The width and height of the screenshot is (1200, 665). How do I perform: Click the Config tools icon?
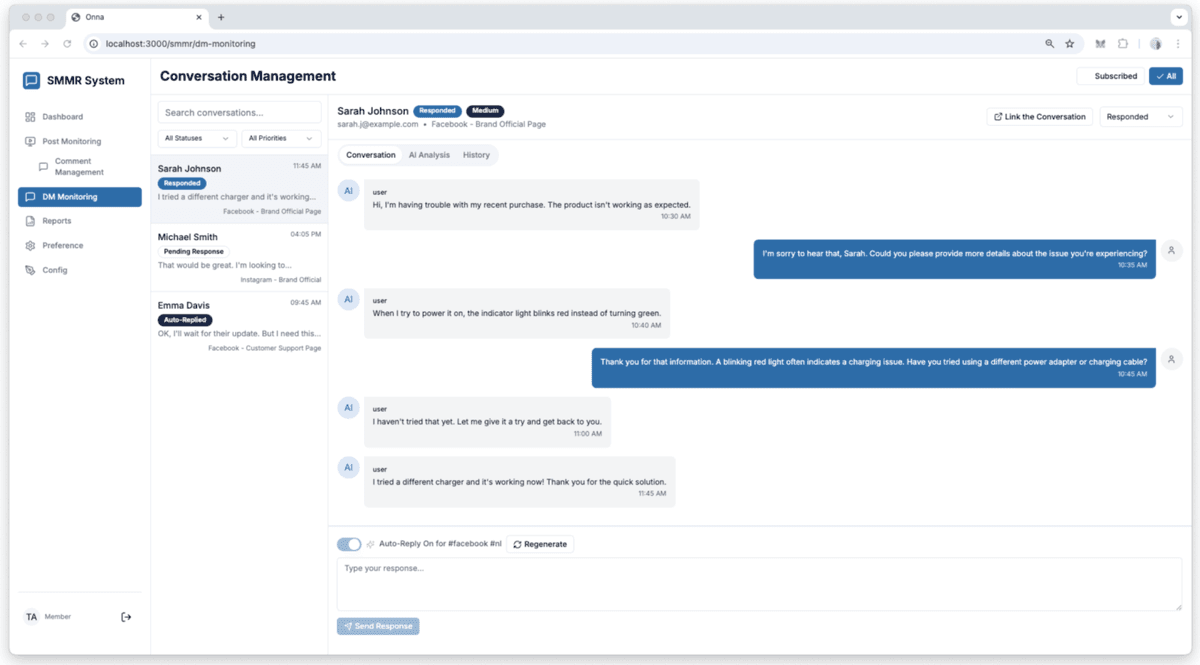[x=30, y=270]
